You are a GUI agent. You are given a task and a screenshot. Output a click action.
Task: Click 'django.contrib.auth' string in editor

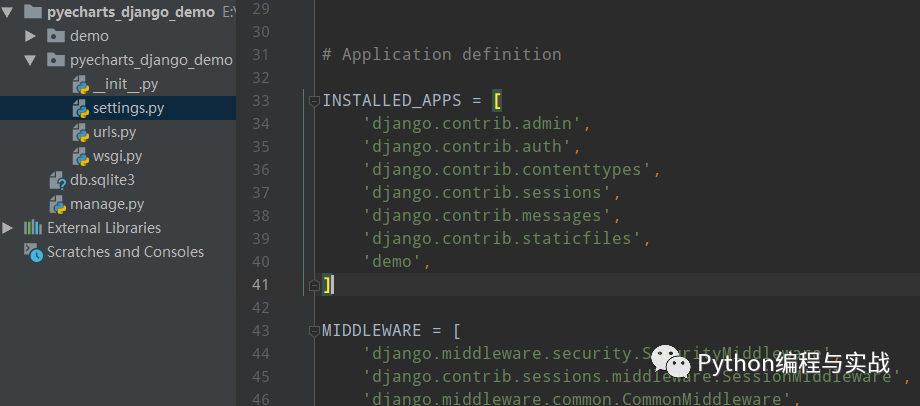[x=467, y=147]
